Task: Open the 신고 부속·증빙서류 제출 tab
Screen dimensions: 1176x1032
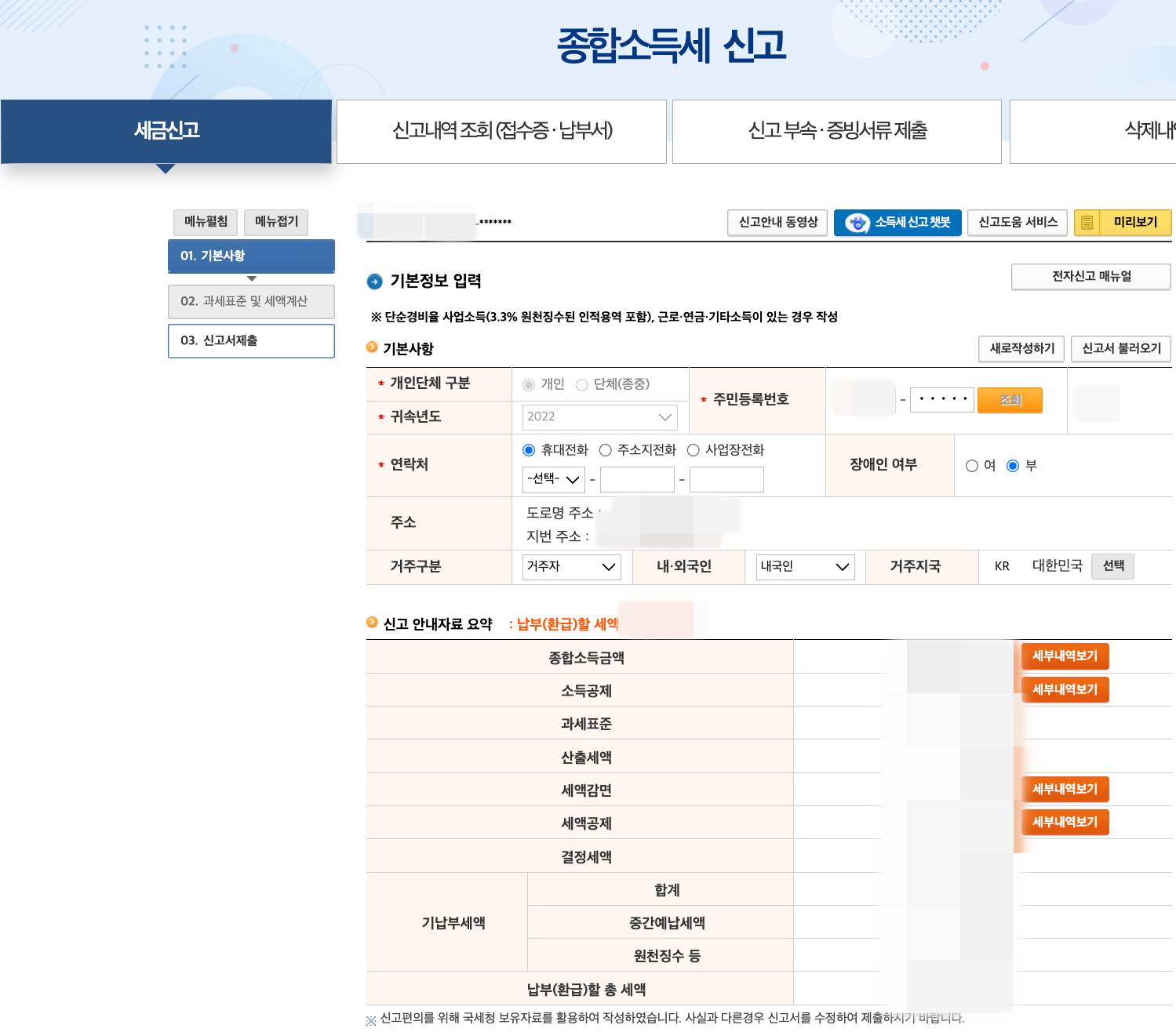Action: tap(836, 131)
